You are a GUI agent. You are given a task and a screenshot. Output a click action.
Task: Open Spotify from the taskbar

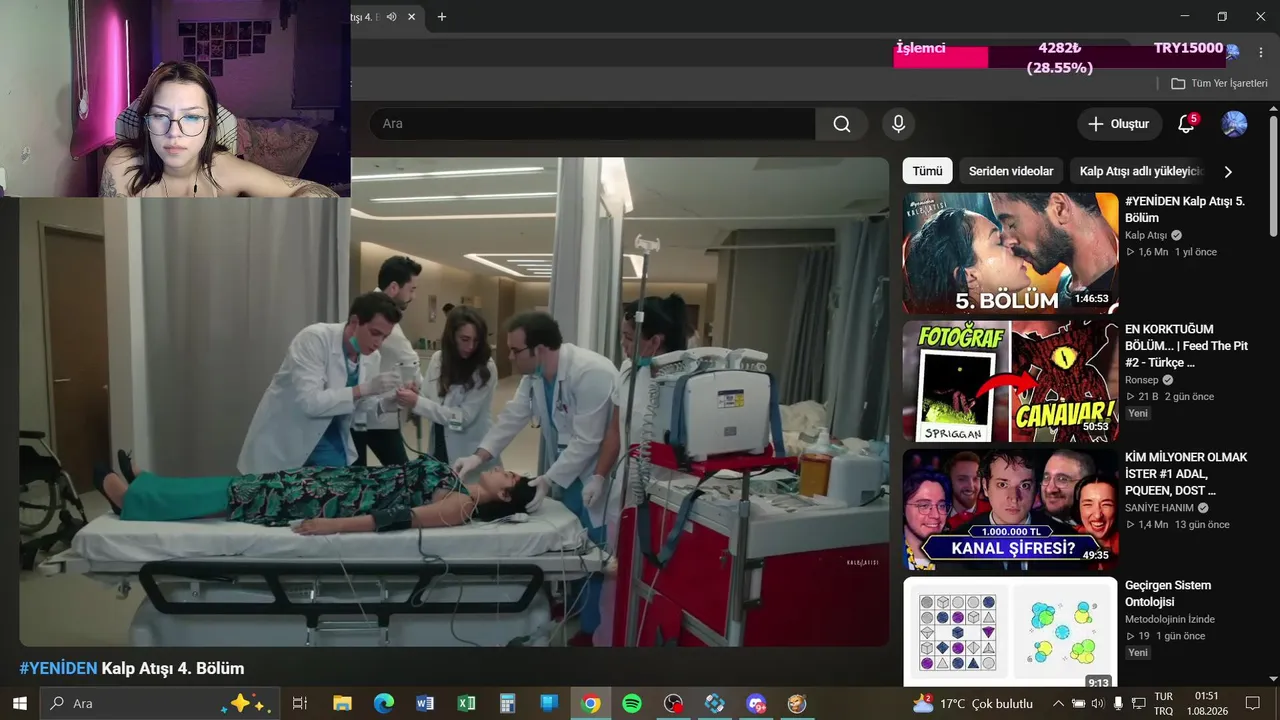pyautogui.click(x=632, y=703)
